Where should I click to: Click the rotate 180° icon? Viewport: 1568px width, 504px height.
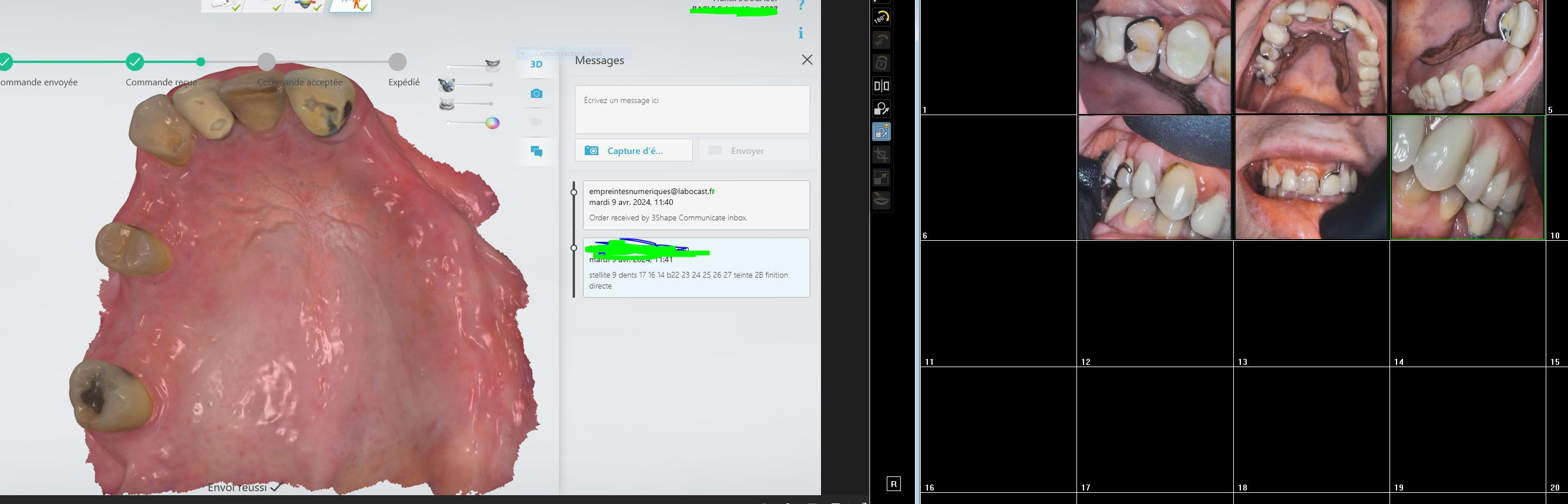pos(881,18)
